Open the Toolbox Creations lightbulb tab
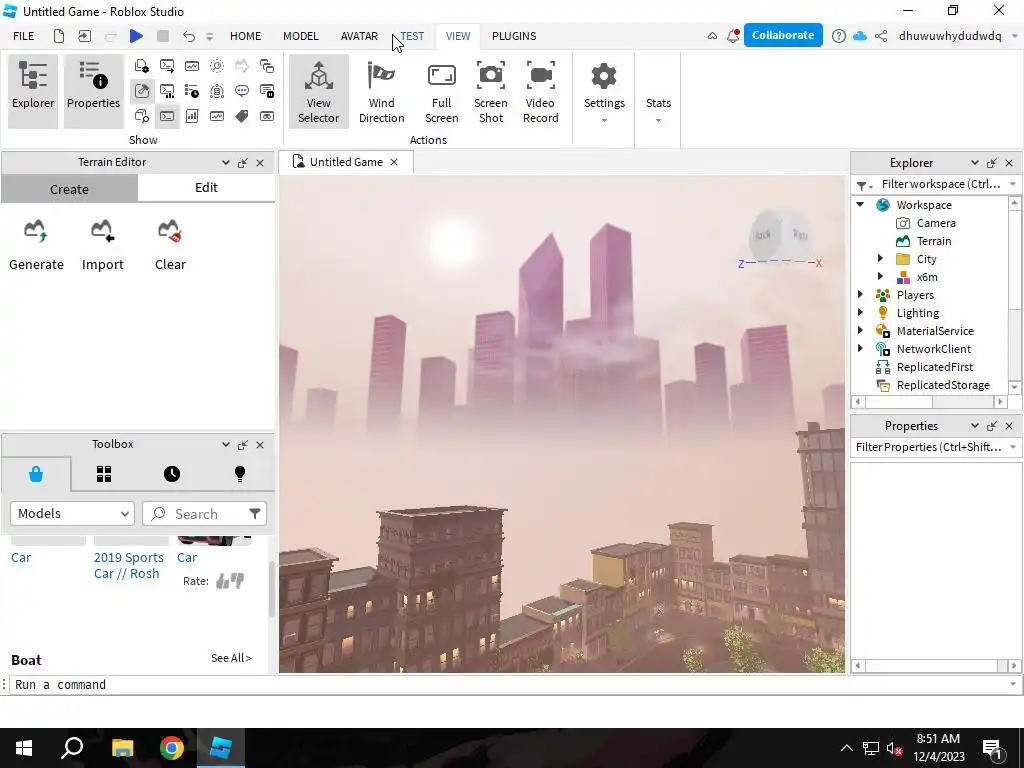Viewport: 1024px width, 768px height. coord(240,474)
